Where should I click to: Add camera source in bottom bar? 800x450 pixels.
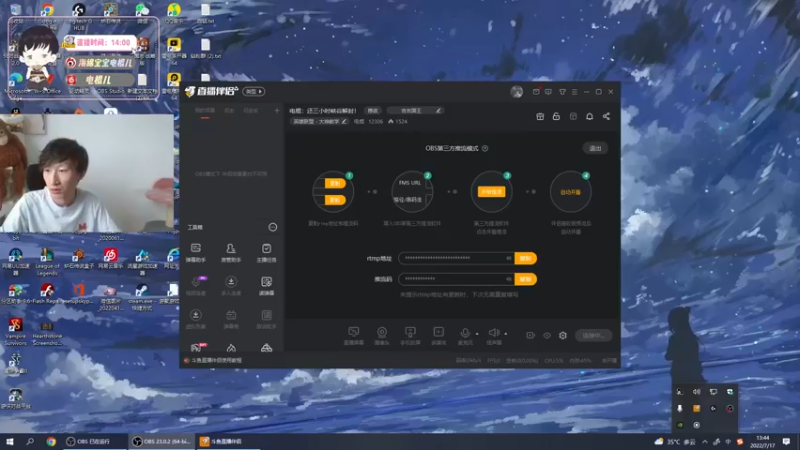tap(382, 336)
